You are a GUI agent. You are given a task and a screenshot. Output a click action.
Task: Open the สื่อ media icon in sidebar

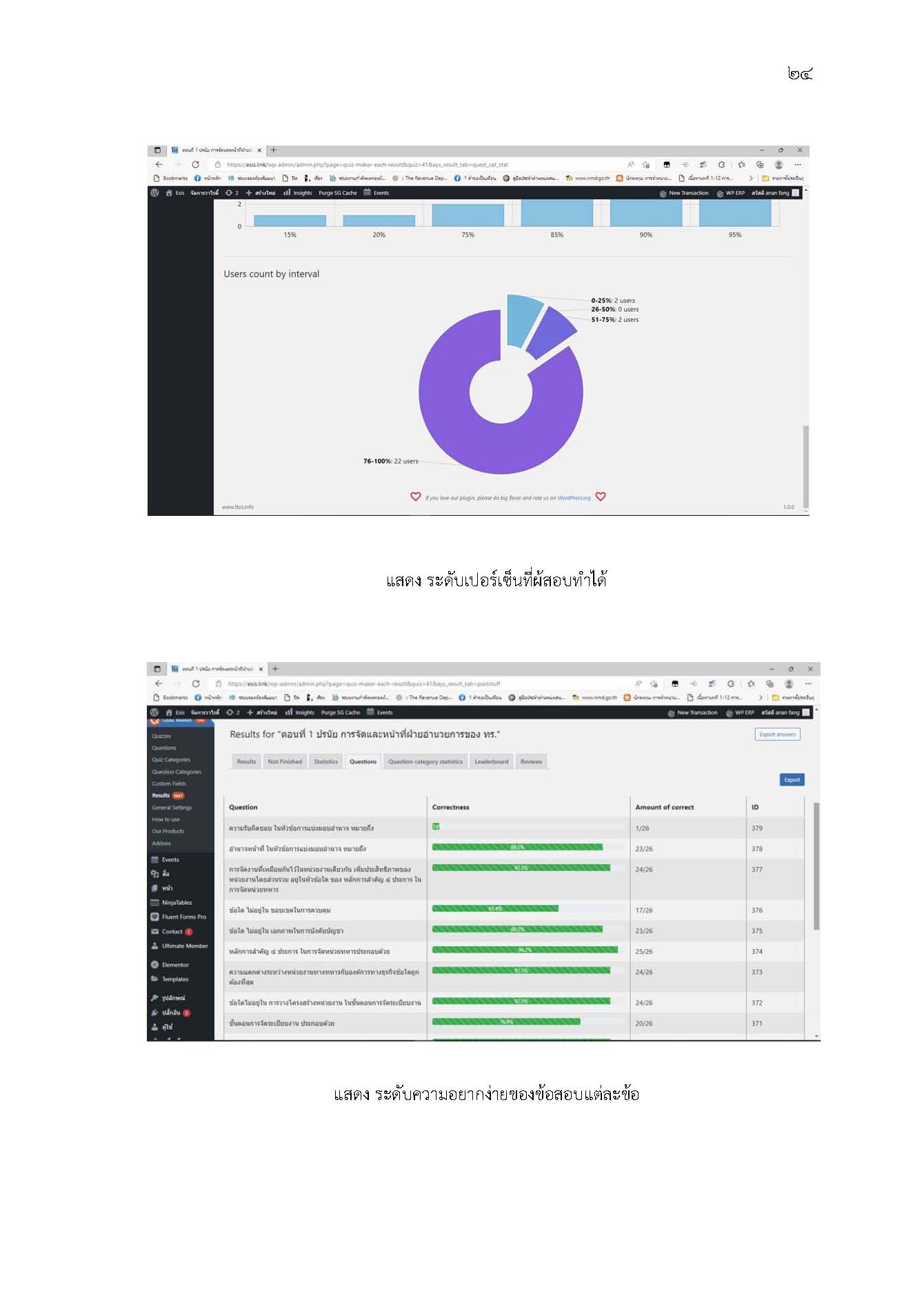[x=154, y=874]
